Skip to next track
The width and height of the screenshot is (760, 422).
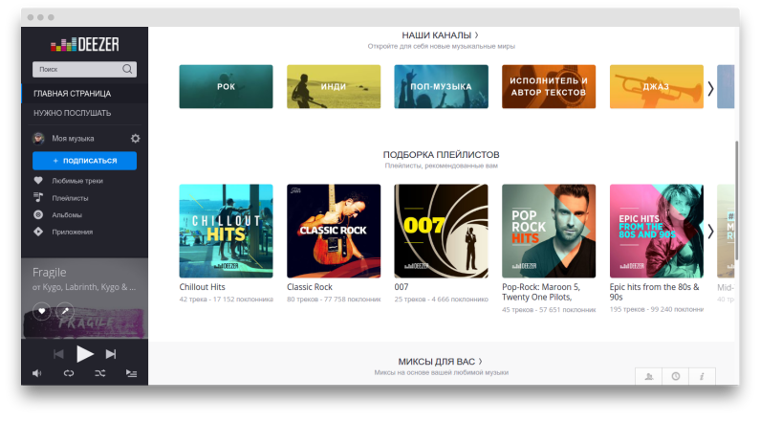111,354
